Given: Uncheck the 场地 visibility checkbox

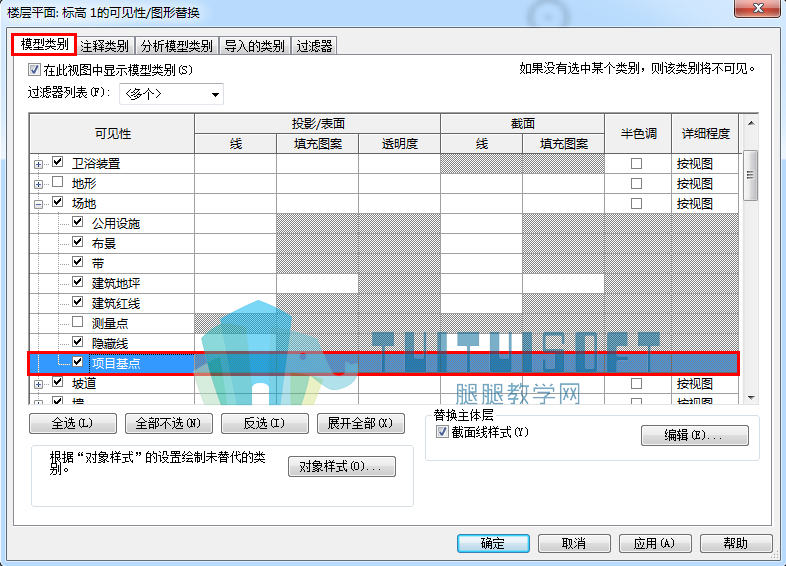Looking at the screenshot, I should tap(58, 202).
